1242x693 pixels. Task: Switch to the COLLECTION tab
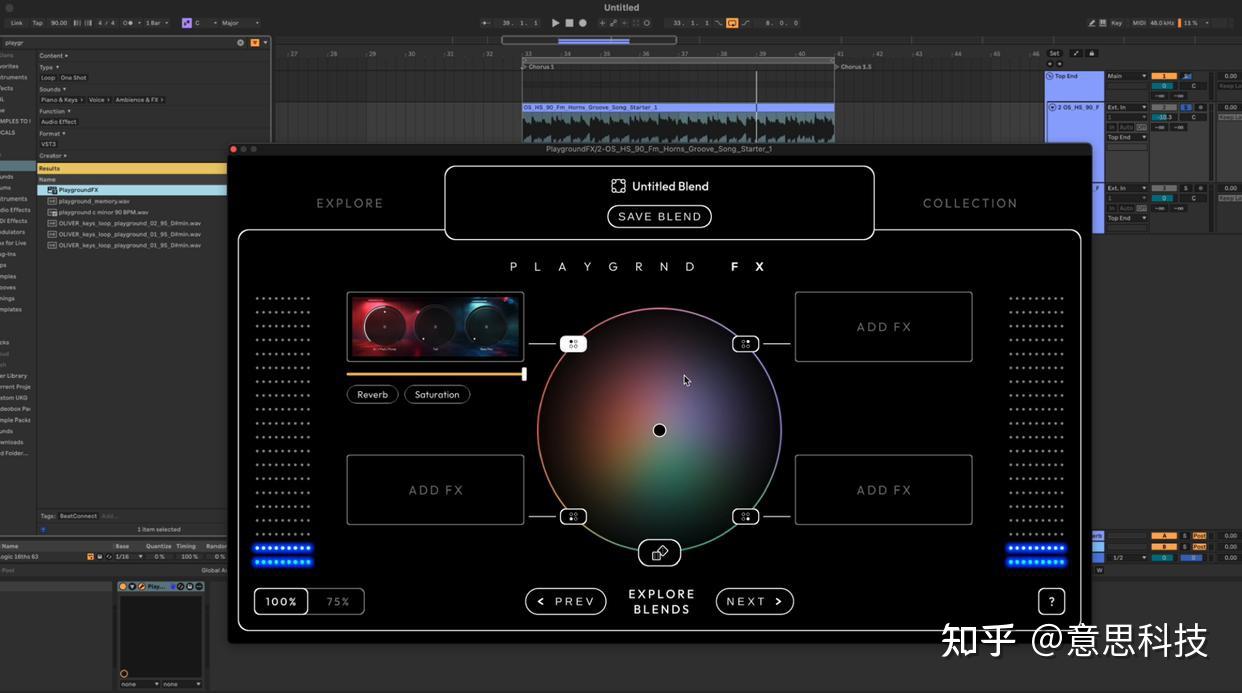(x=969, y=203)
